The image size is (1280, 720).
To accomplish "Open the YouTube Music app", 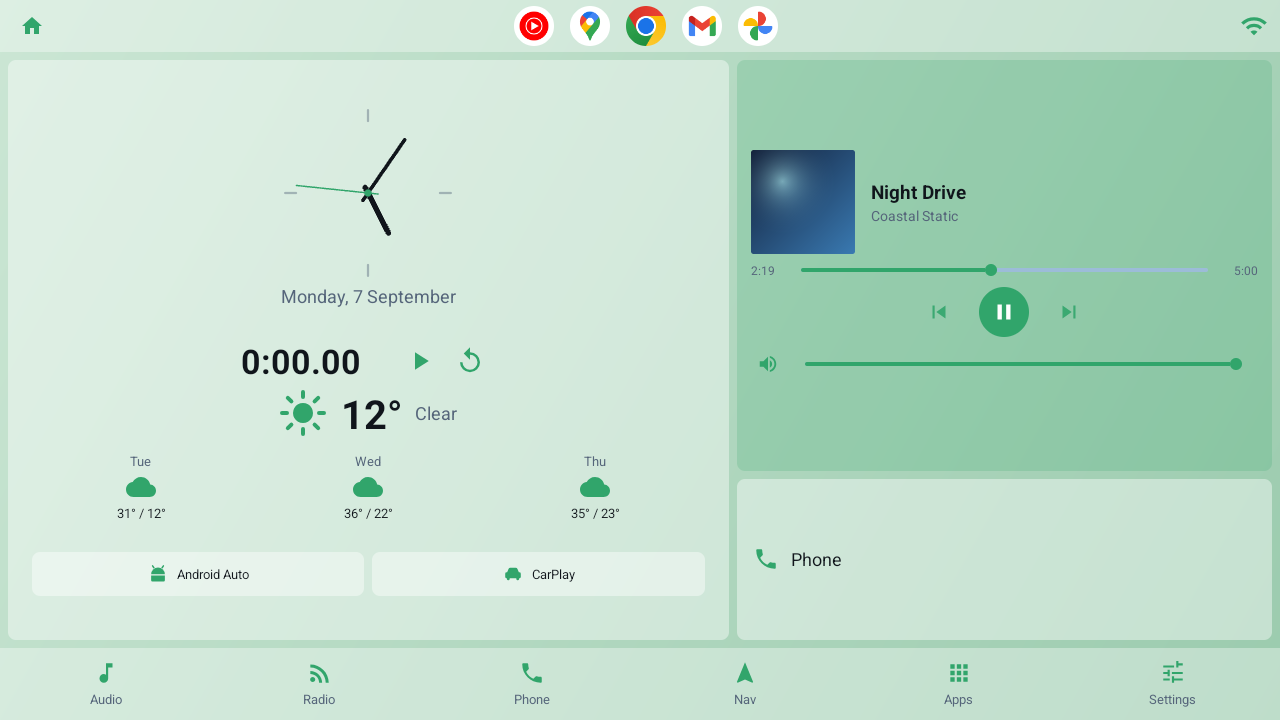I will [534, 26].
